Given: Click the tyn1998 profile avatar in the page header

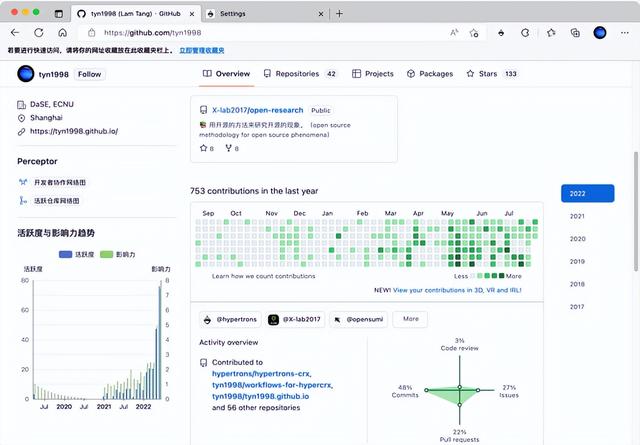Looking at the screenshot, I should 26,73.
